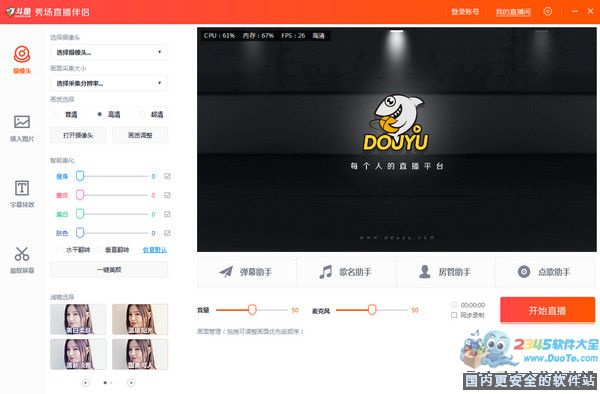Select the scissors screen capture tool
This screenshot has height=394, width=600.
click(22, 254)
